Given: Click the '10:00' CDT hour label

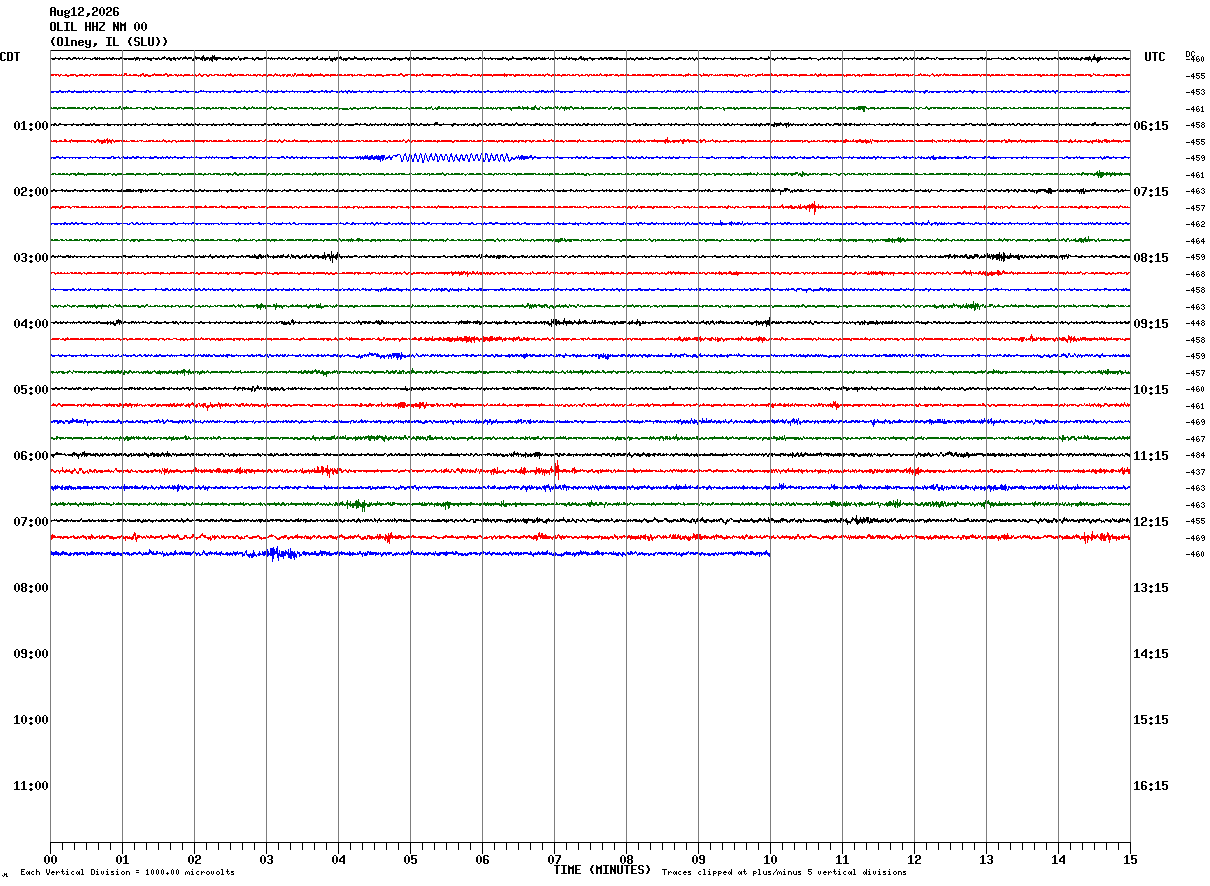Looking at the screenshot, I should click(31, 720).
